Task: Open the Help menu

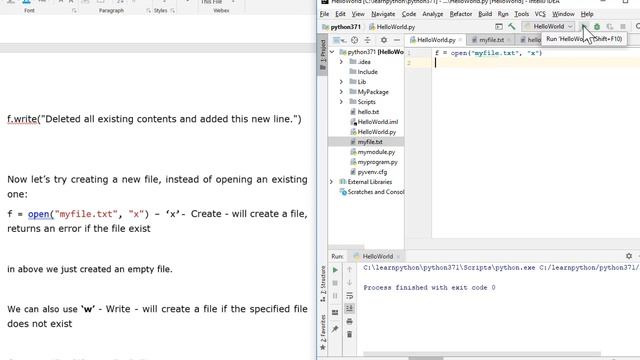Action: pos(587,14)
